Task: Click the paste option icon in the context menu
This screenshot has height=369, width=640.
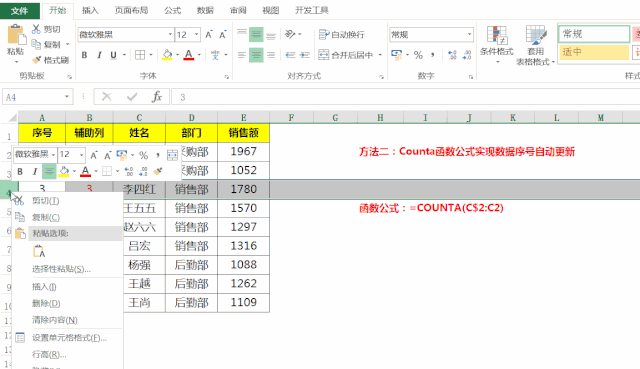Action: coord(39,251)
